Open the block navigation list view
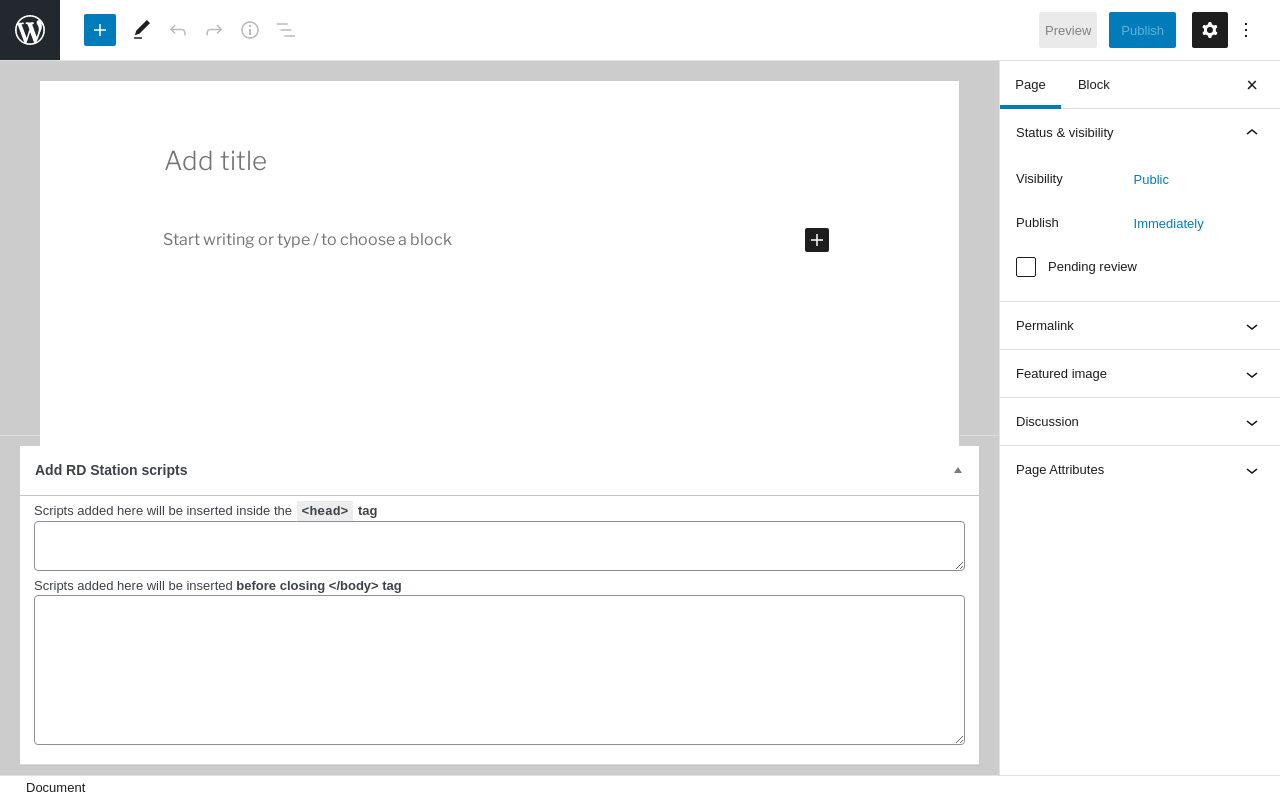 pyautogui.click(x=286, y=30)
